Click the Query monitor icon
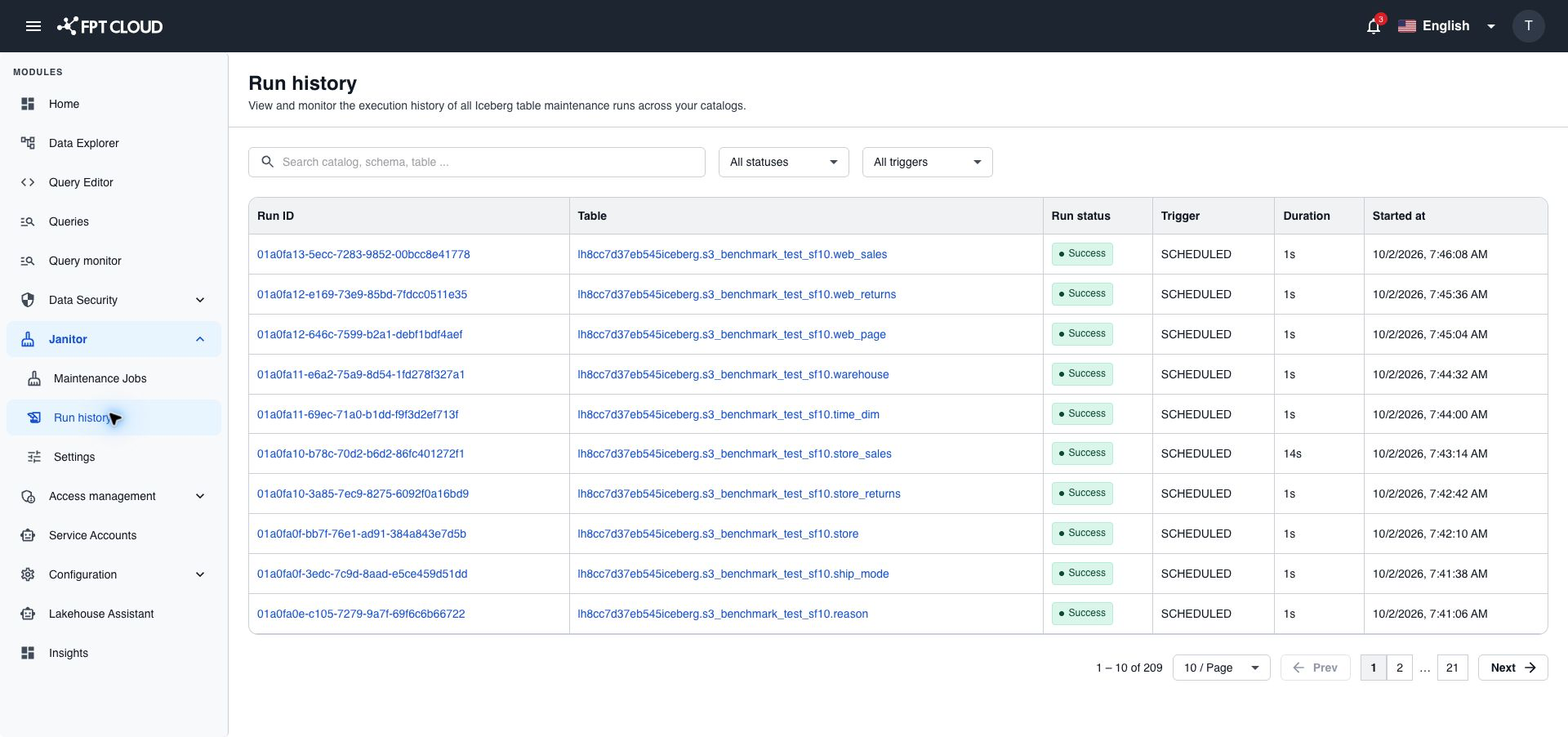The height and width of the screenshot is (737, 1568). pos(28,261)
